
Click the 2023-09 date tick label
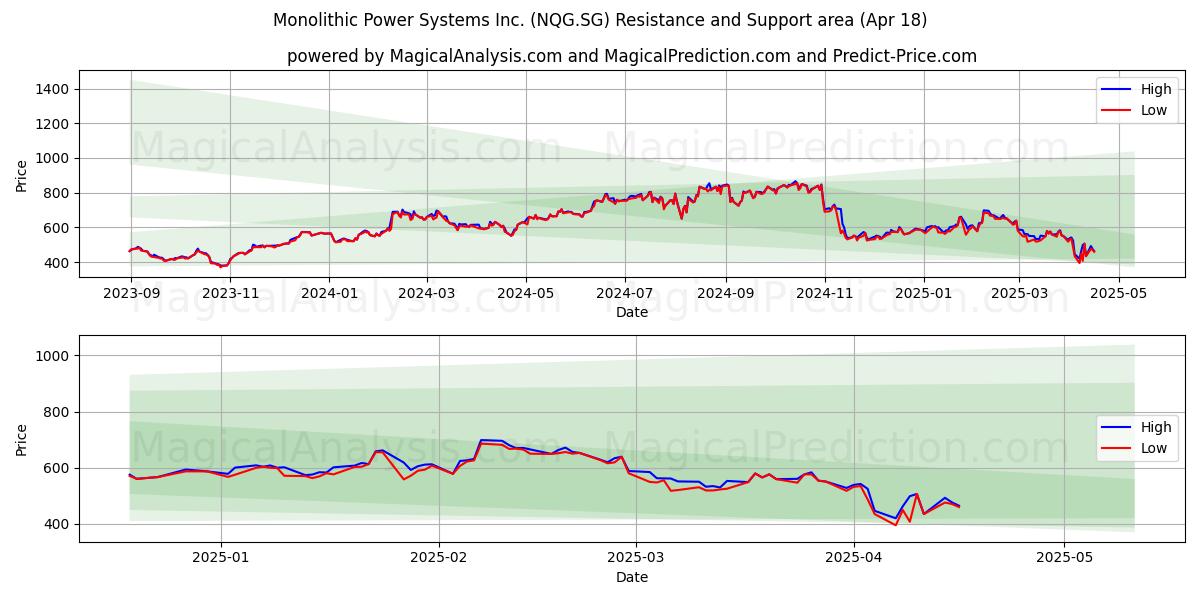coord(131,293)
